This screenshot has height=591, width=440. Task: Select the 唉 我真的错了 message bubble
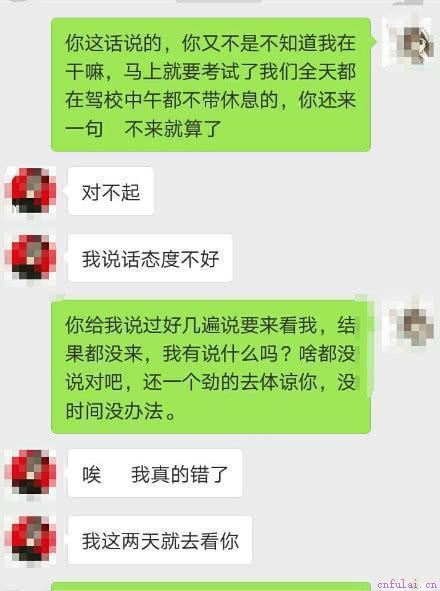pyautogui.click(x=155, y=473)
